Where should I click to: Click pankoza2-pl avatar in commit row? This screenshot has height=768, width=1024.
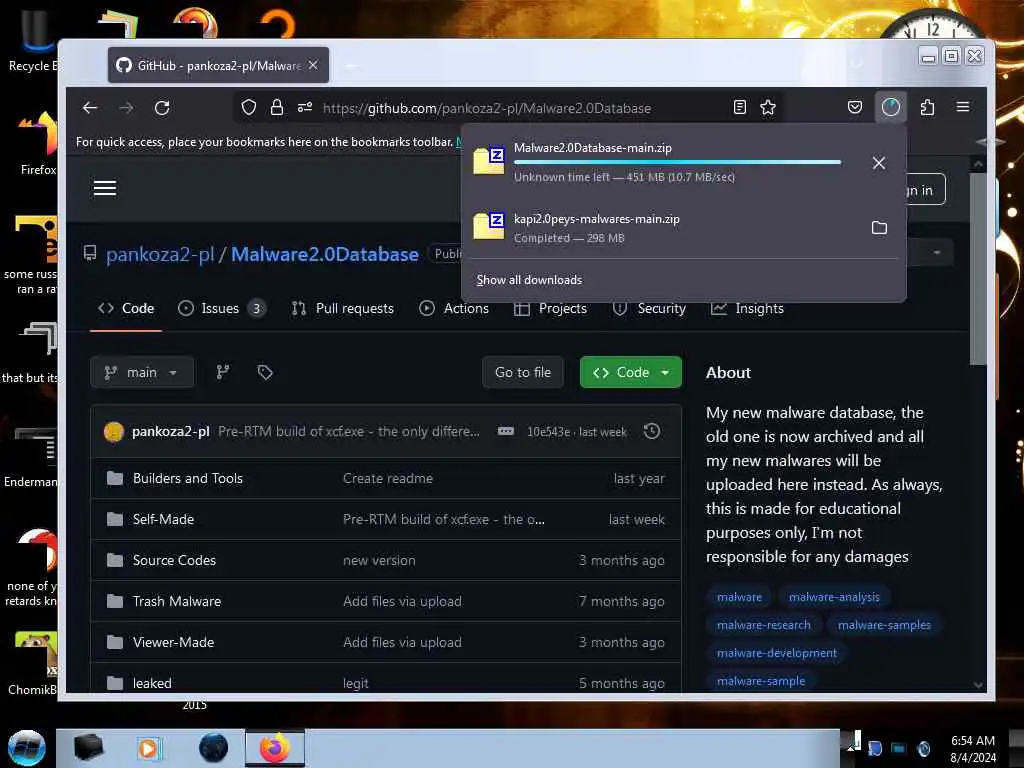click(114, 432)
